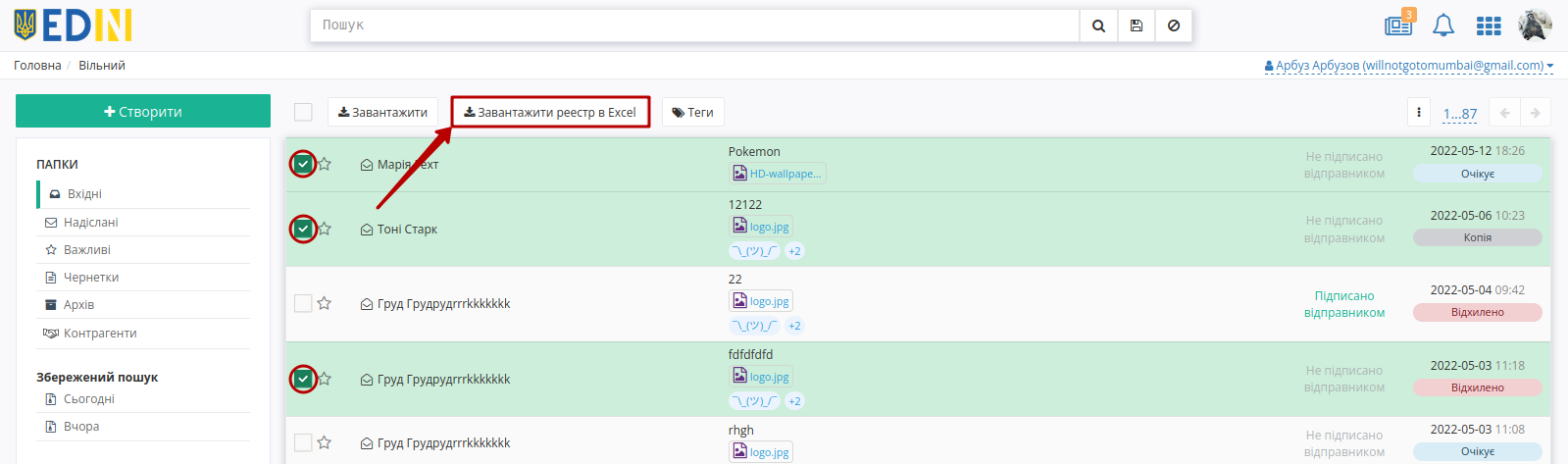Toggle the select-all checkbox

coord(303,112)
